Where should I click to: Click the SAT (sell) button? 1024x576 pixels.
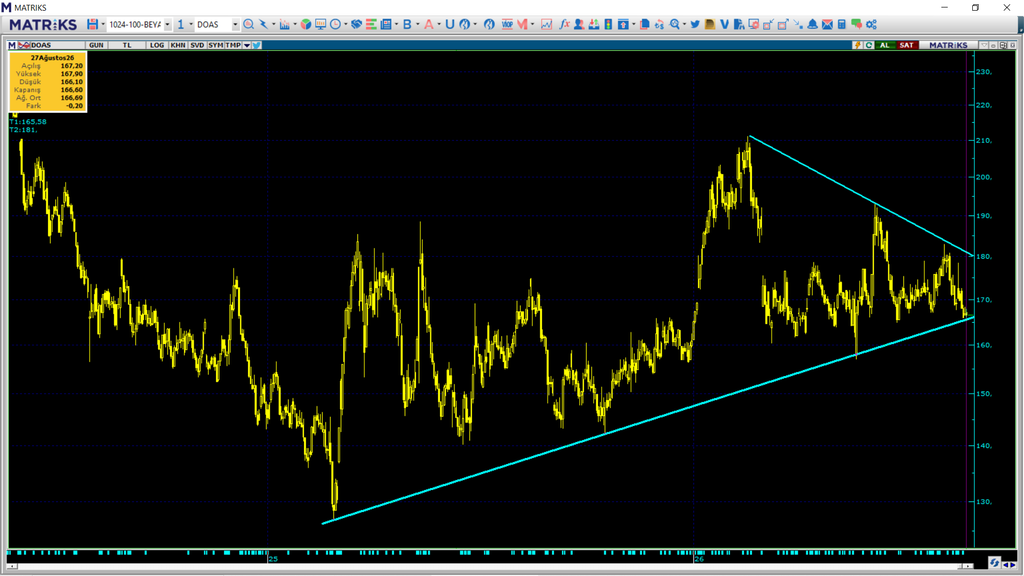point(907,45)
